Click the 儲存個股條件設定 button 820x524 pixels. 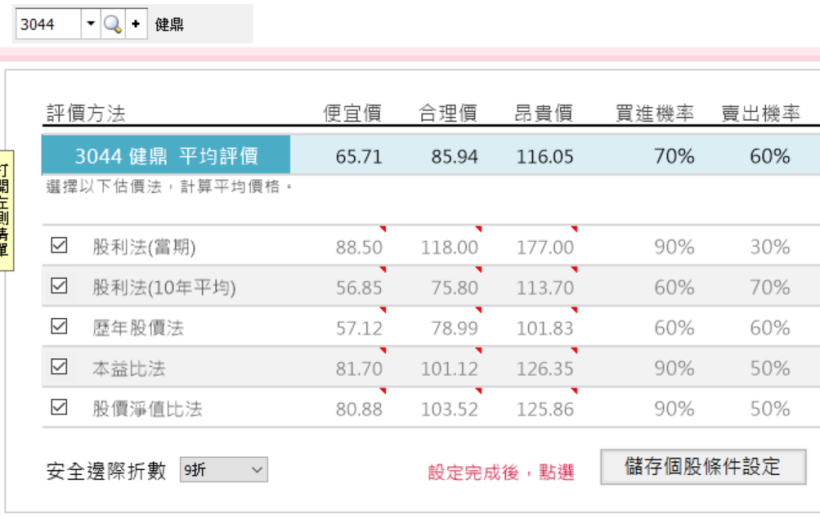point(703,466)
